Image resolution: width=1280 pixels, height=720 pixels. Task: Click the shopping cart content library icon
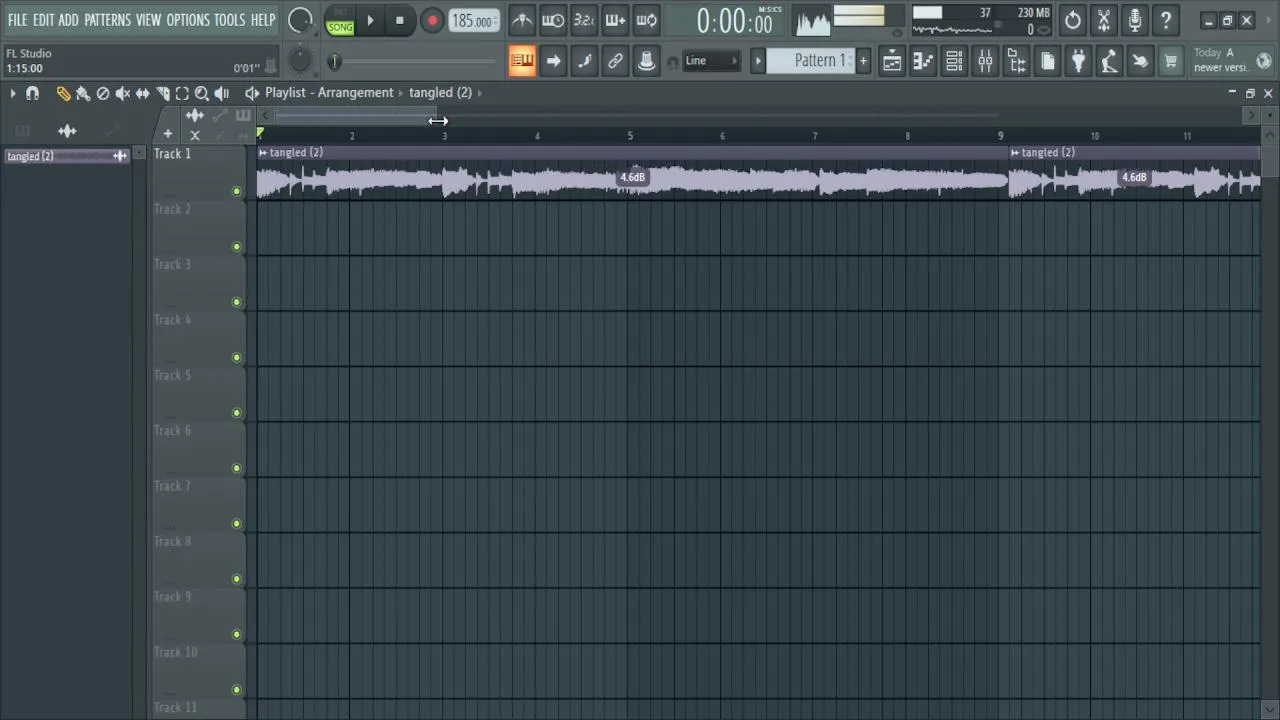point(1171,61)
